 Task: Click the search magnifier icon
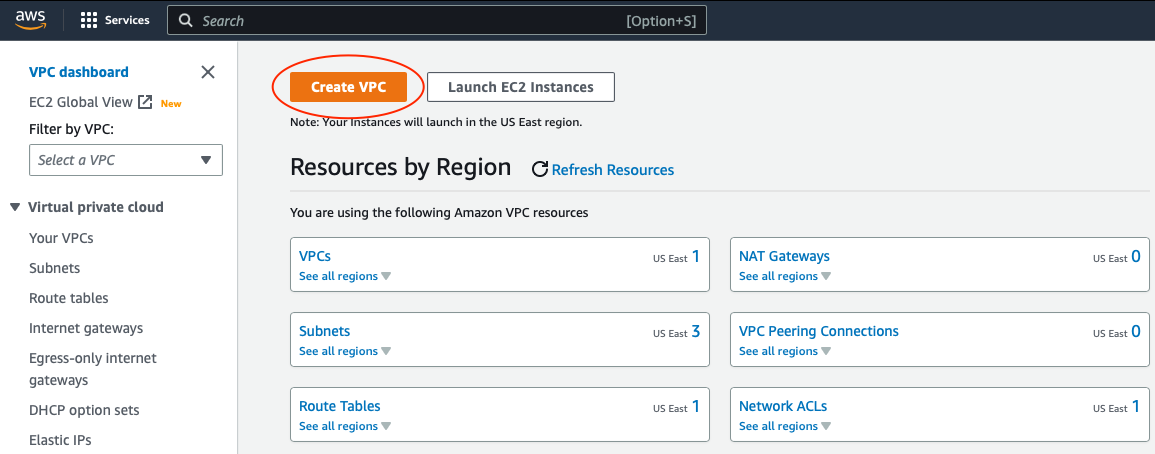tap(187, 21)
